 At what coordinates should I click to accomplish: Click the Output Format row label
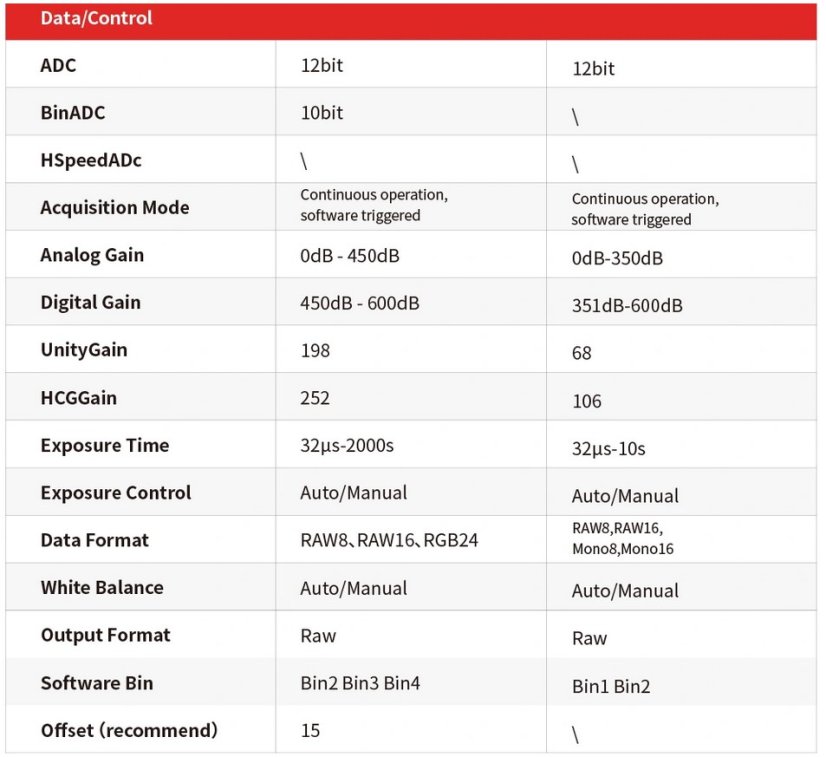pyautogui.click(x=105, y=635)
